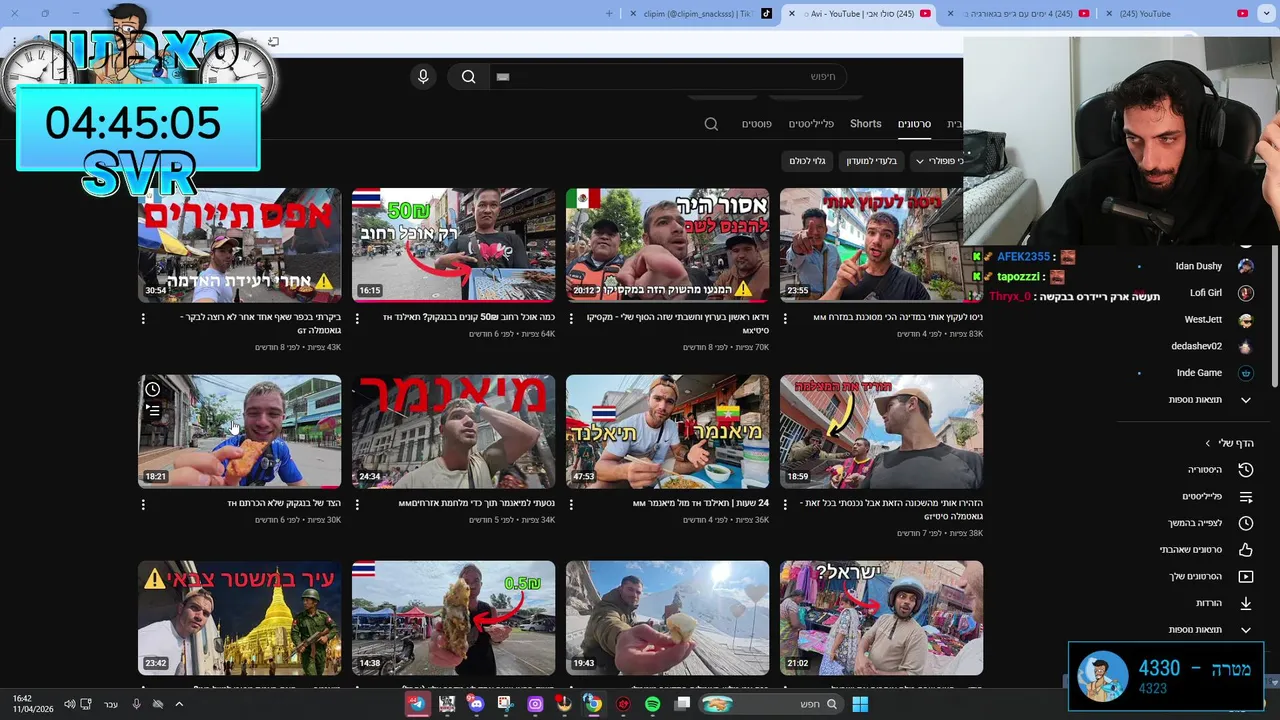Switch to the '(245) YouTube' browser tab
1280x720 pixels.
1178,14
